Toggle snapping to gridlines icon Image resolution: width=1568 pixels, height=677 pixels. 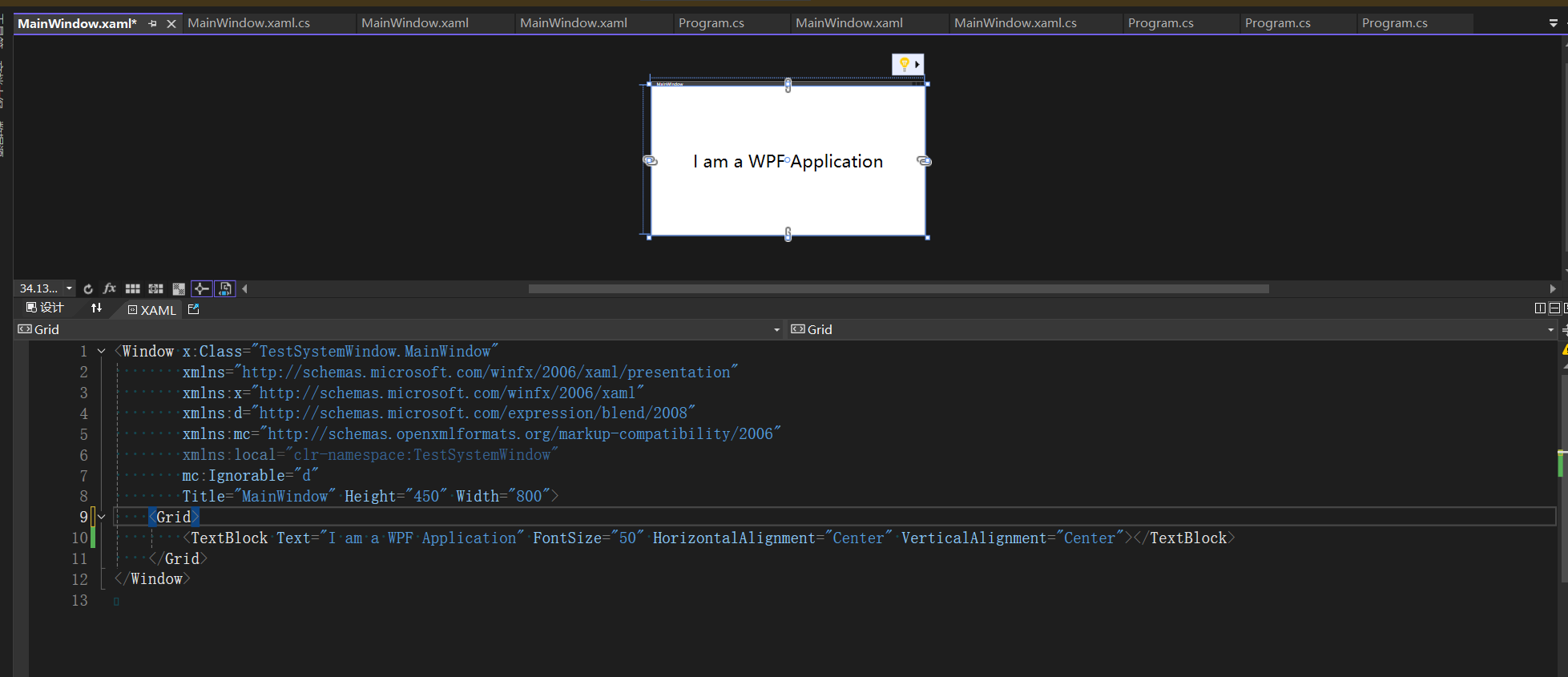tap(155, 289)
